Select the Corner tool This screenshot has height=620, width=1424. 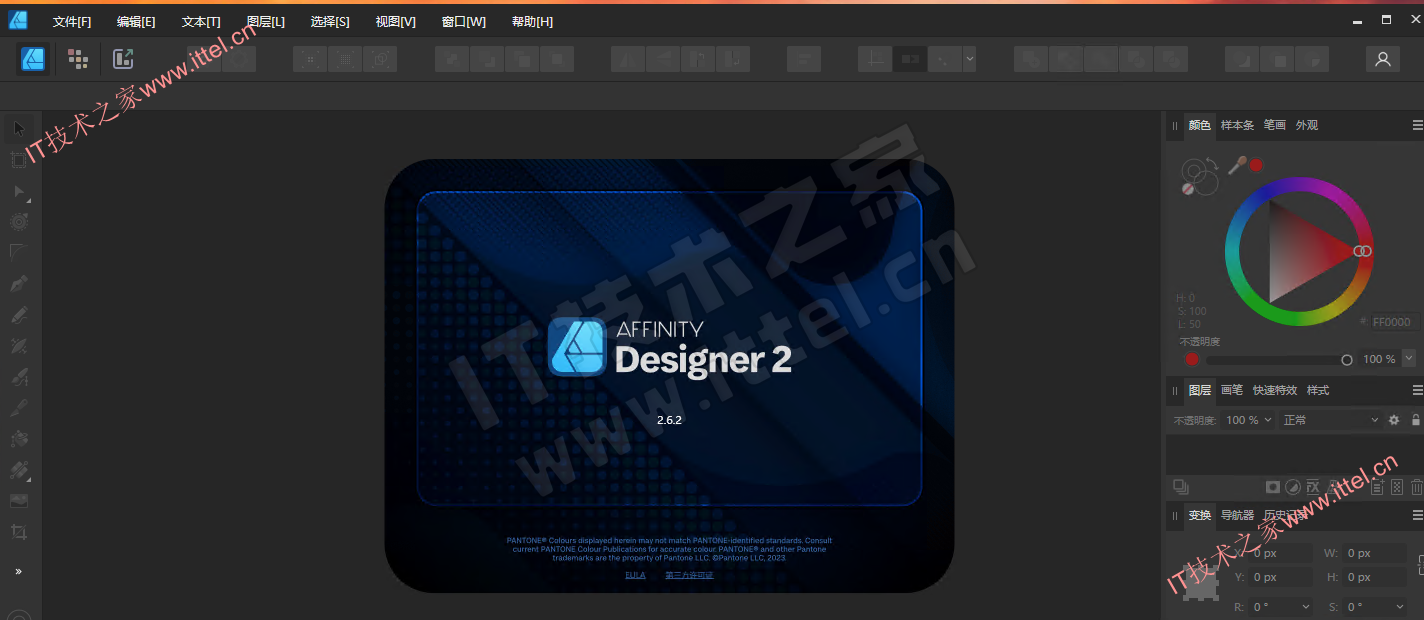click(19, 253)
